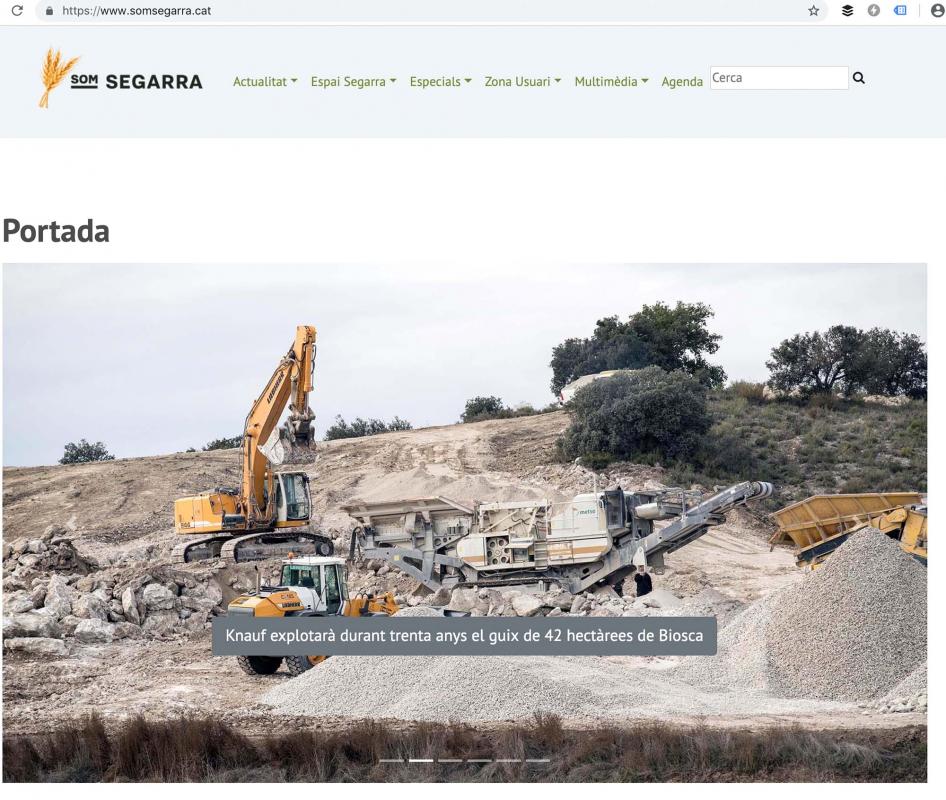The height and width of the screenshot is (800, 946).
Task: Open the Multimèdia menu
Action: coord(611,82)
